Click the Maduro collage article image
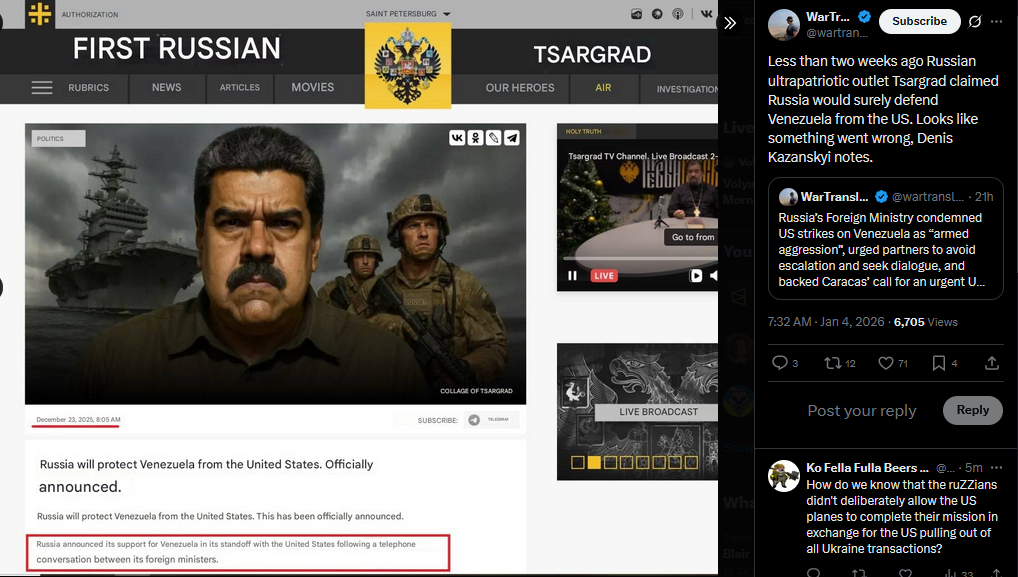Viewport: 1018px width, 577px height. 275,264
